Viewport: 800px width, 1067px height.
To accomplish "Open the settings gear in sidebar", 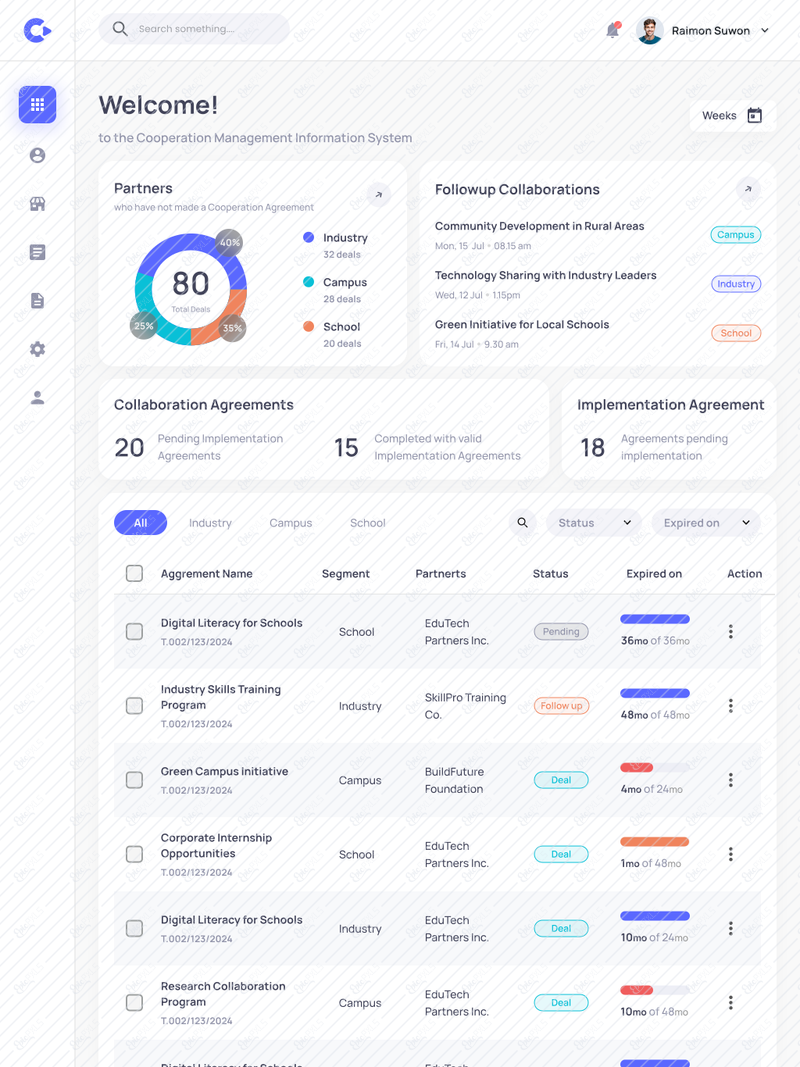I will pyautogui.click(x=37, y=349).
